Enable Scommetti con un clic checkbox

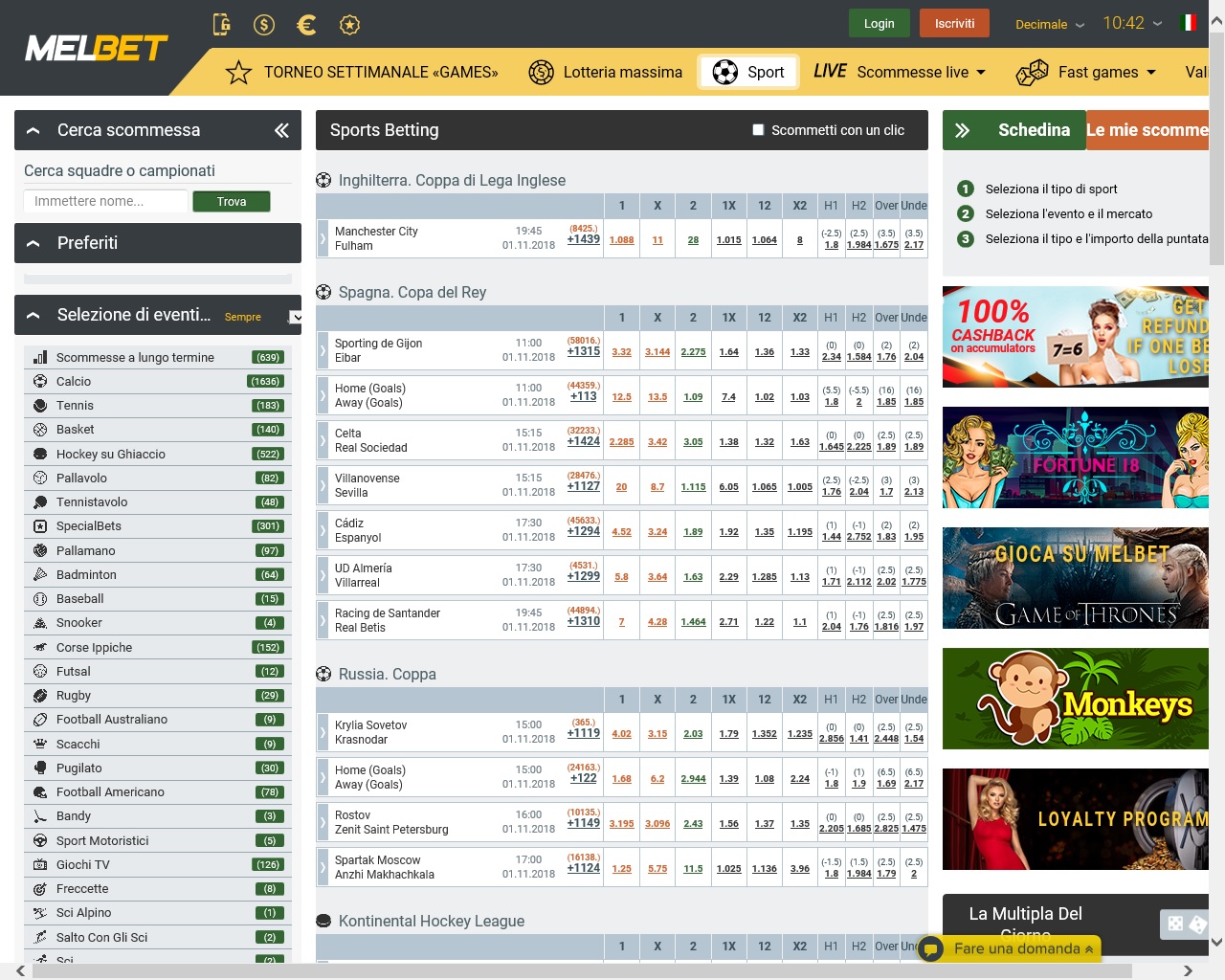[x=758, y=130]
